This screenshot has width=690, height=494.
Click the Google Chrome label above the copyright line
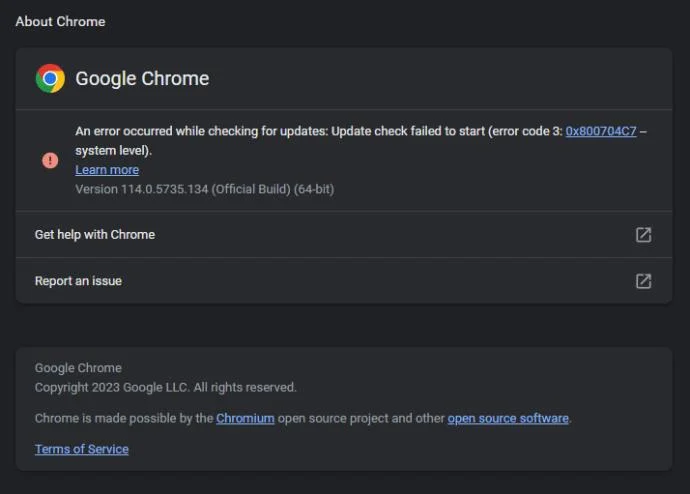(78, 368)
